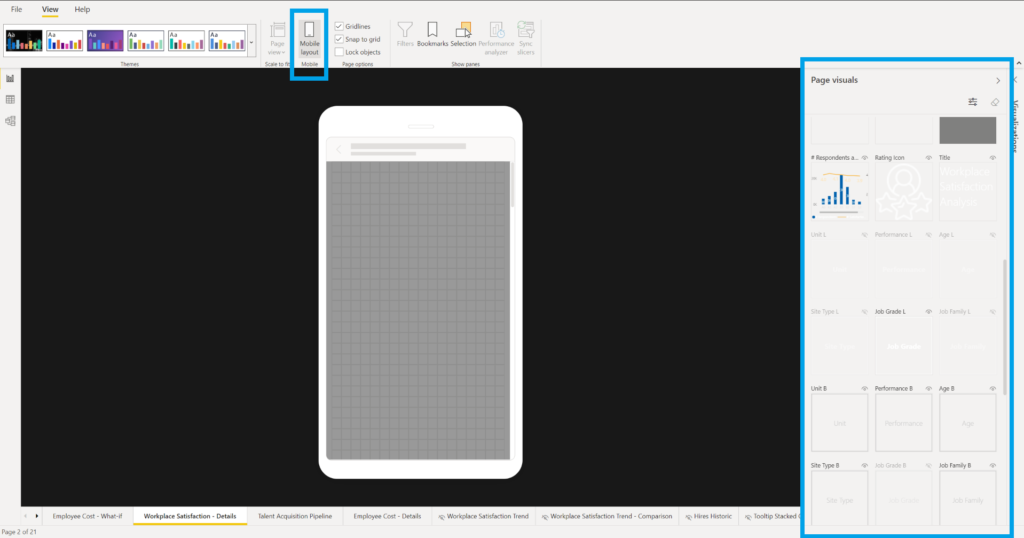1024x538 pixels.
Task: Click the eraser icon to remove all visuals
Action: coord(994,102)
